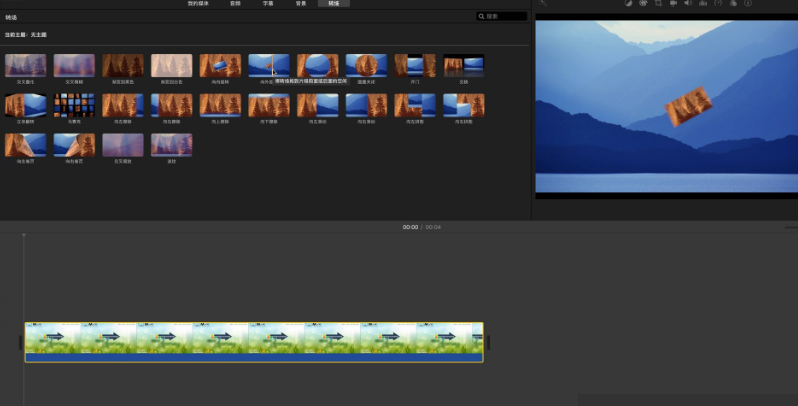Select the mosaic grid transition thumbnail
This screenshot has height=406, width=798.
pos(74,106)
